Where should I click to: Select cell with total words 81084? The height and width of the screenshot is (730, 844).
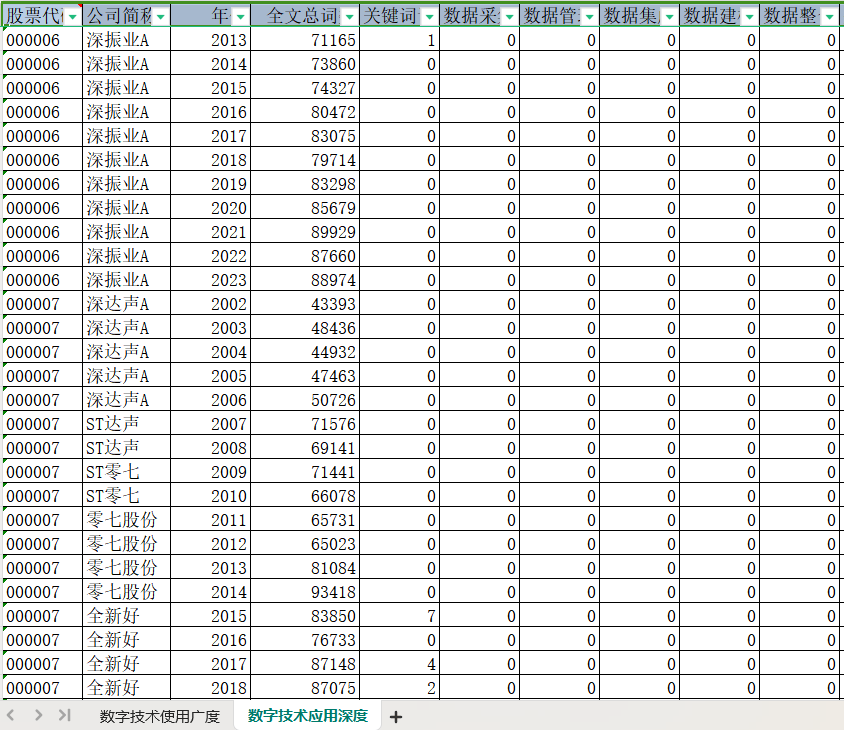pyautogui.click(x=305, y=567)
